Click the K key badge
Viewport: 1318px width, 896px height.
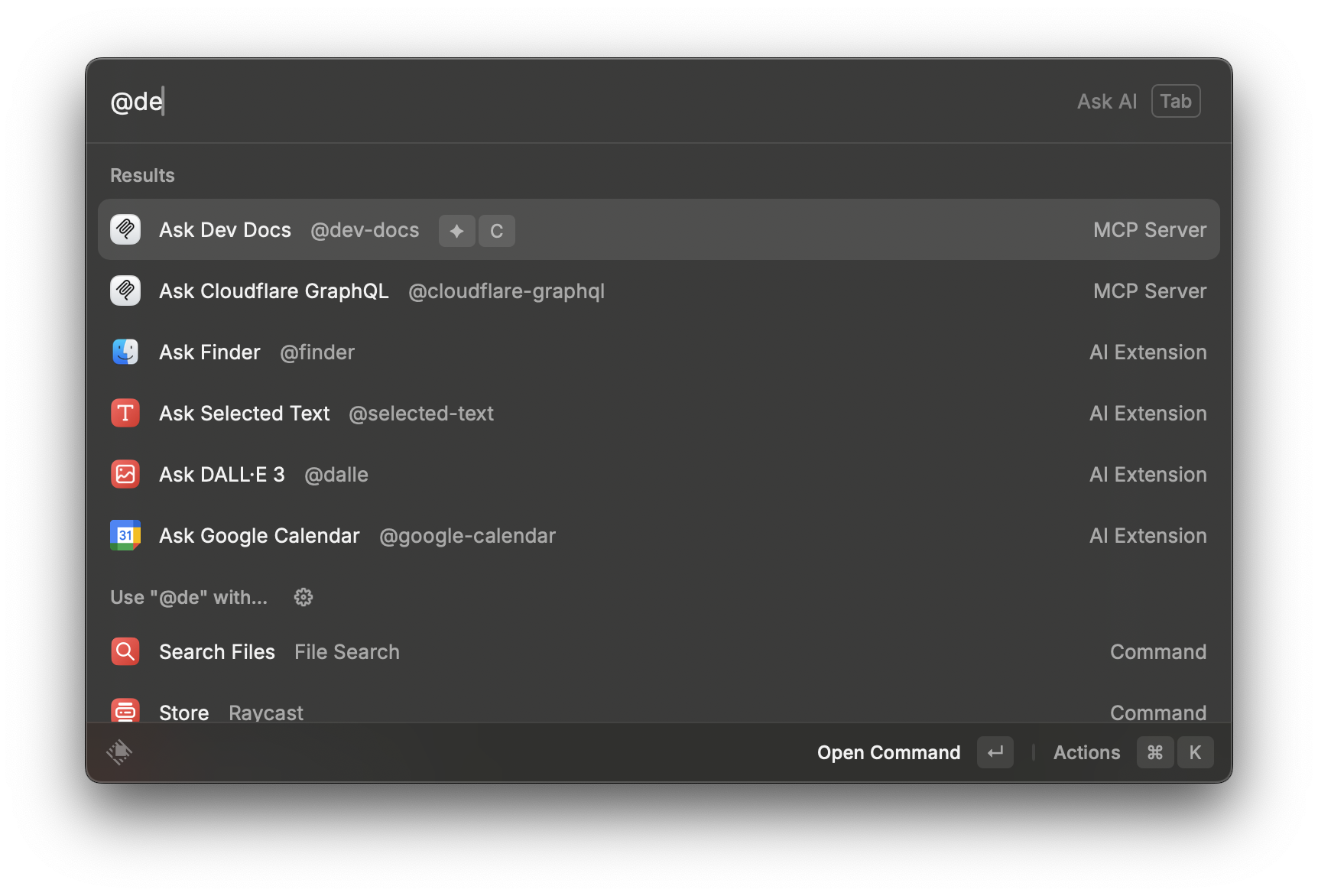click(1195, 752)
